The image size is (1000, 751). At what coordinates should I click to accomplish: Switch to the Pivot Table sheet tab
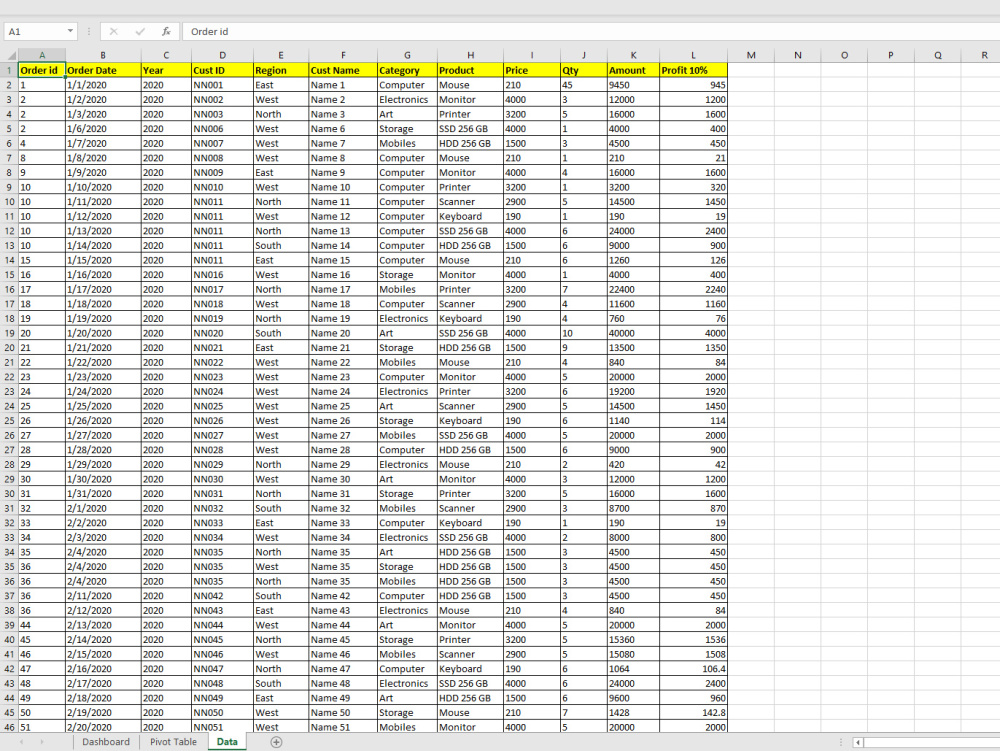click(x=173, y=742)
